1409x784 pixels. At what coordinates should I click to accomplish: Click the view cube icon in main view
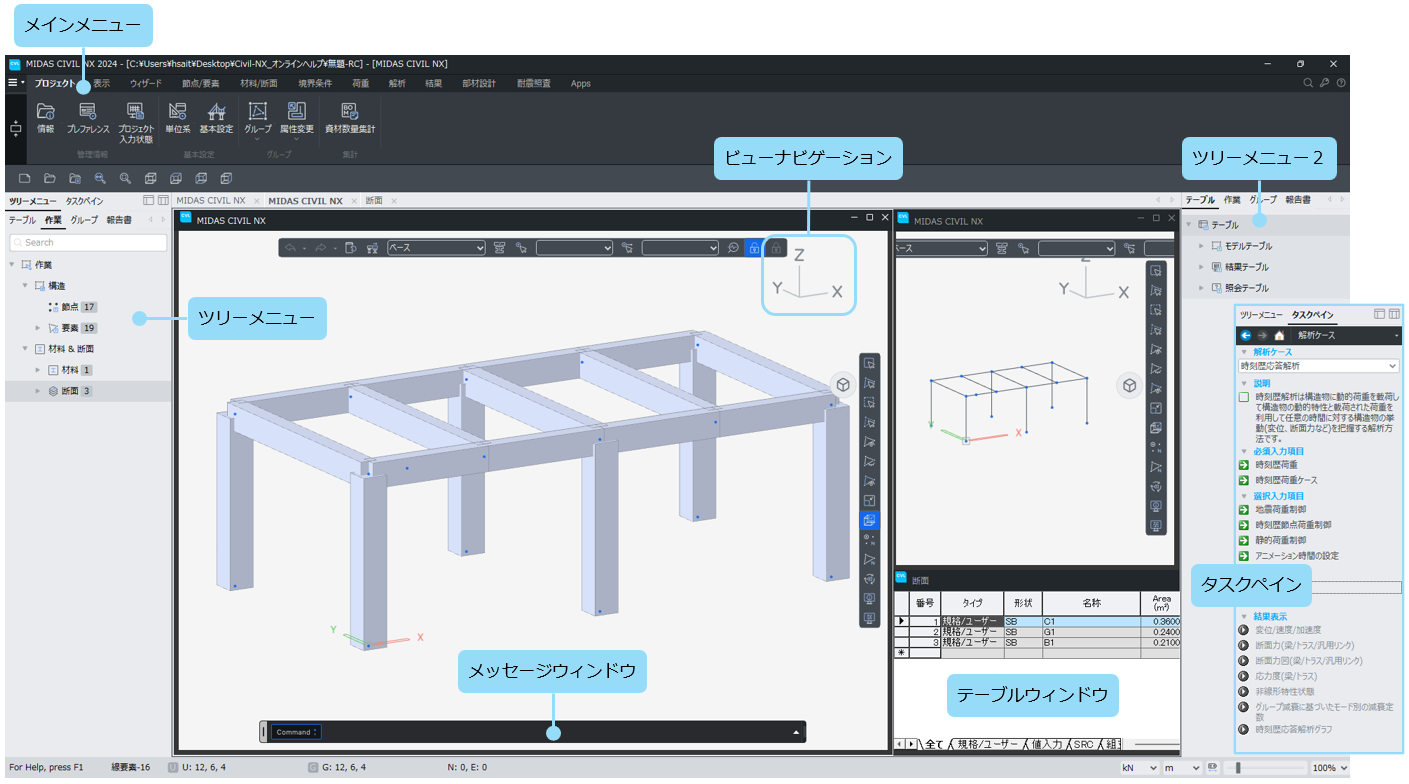point(843,385)
